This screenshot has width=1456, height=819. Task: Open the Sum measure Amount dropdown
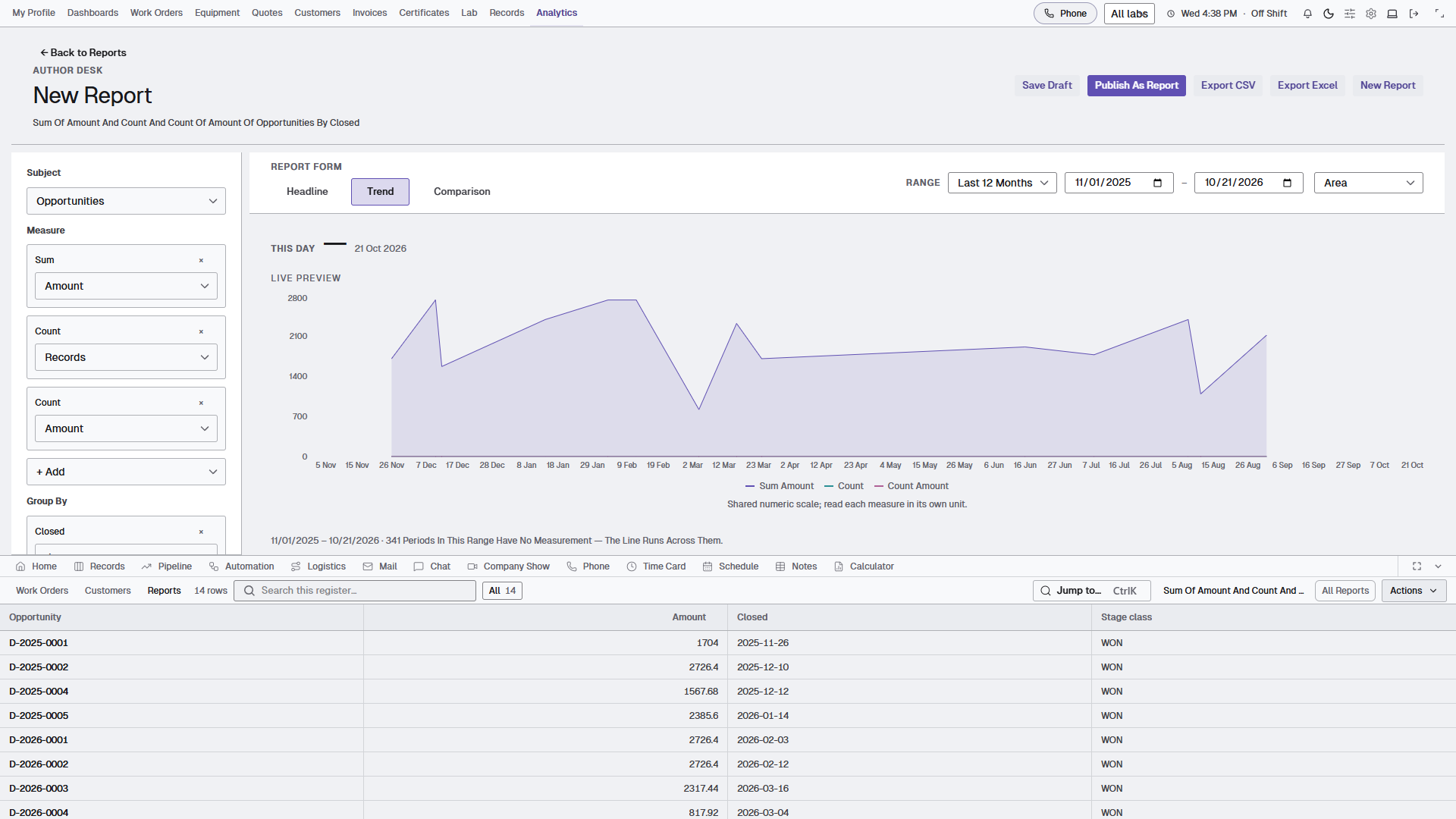126,286
